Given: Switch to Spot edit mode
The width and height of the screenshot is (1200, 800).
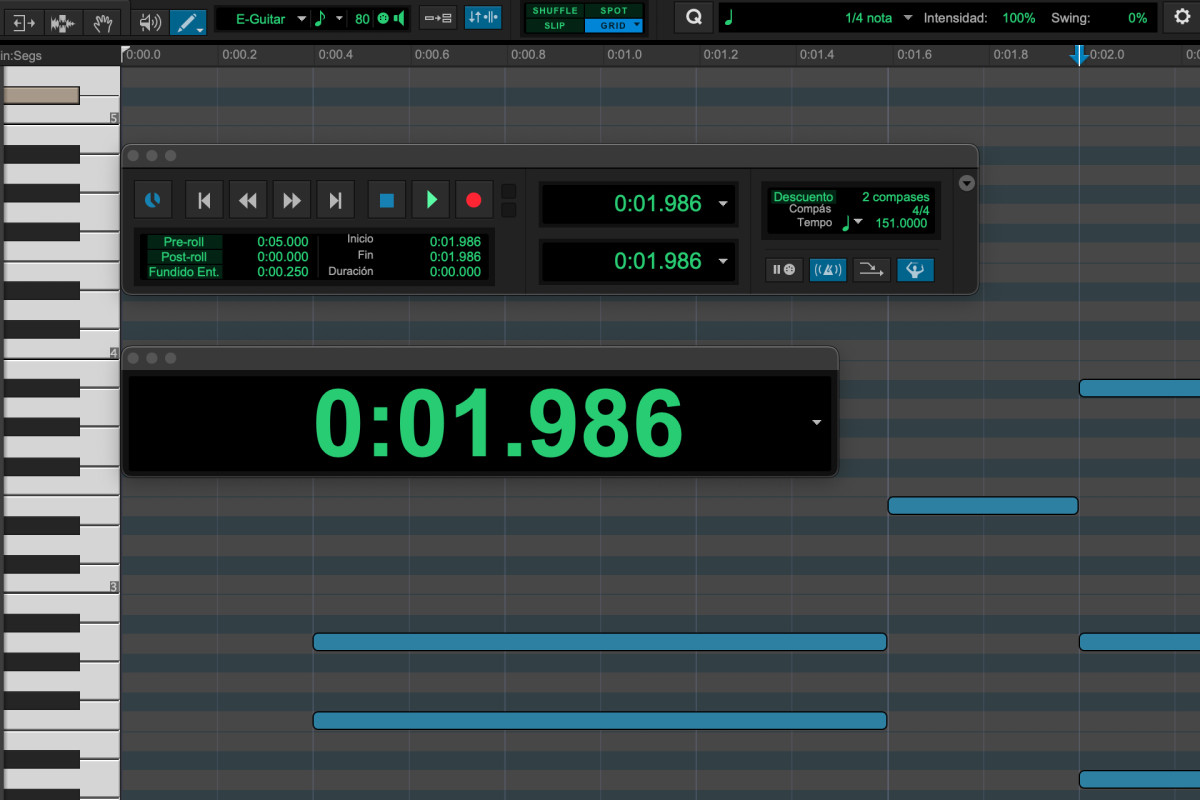Looking at the screenshot, I should tap(614, 11).
